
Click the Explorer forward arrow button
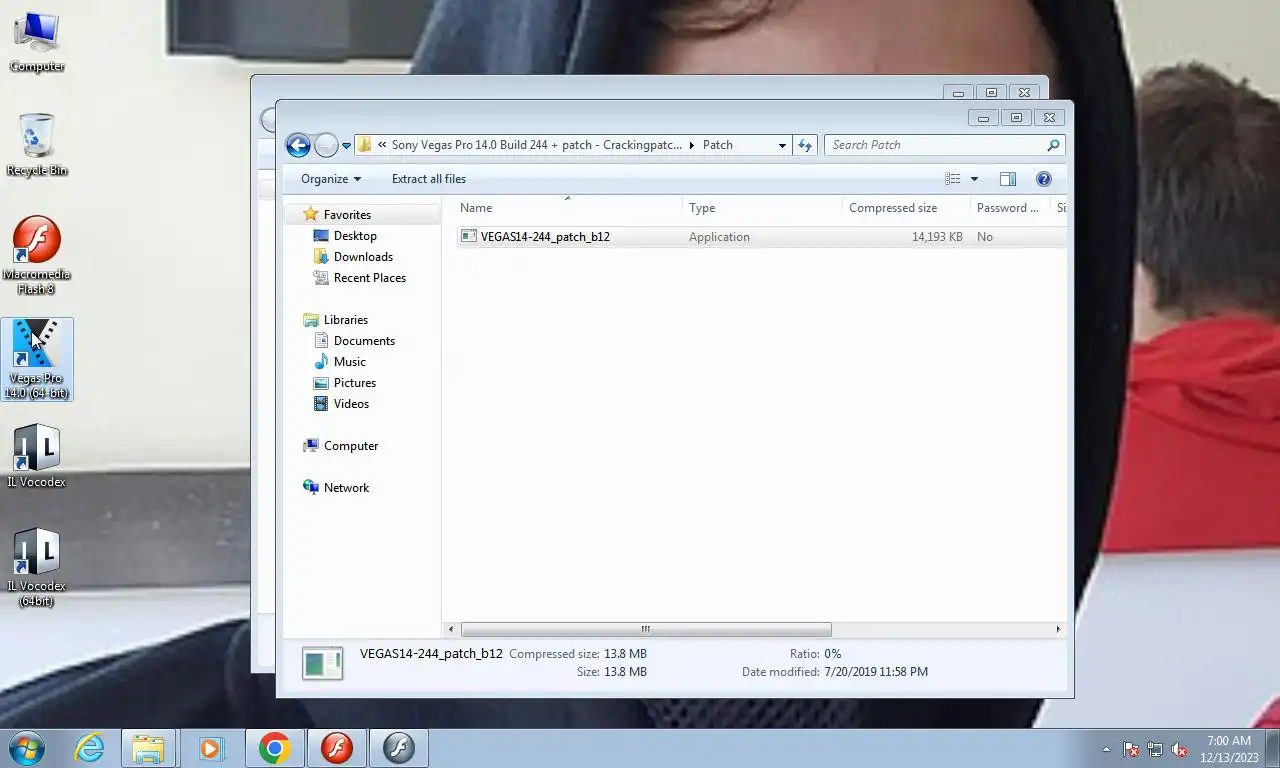(326, 145)
